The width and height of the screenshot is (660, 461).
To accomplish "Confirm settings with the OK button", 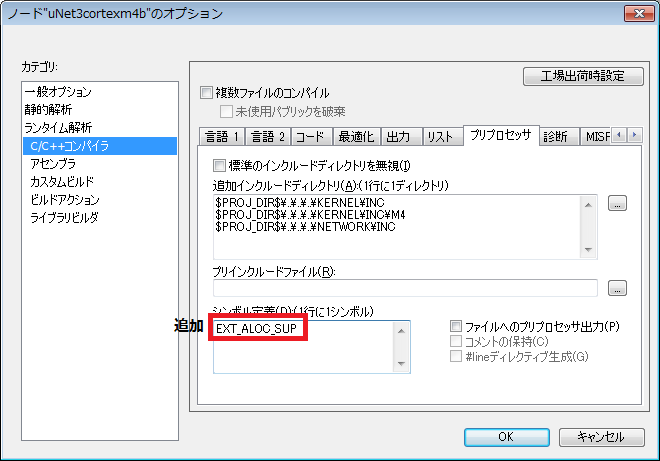I will 506,437.
